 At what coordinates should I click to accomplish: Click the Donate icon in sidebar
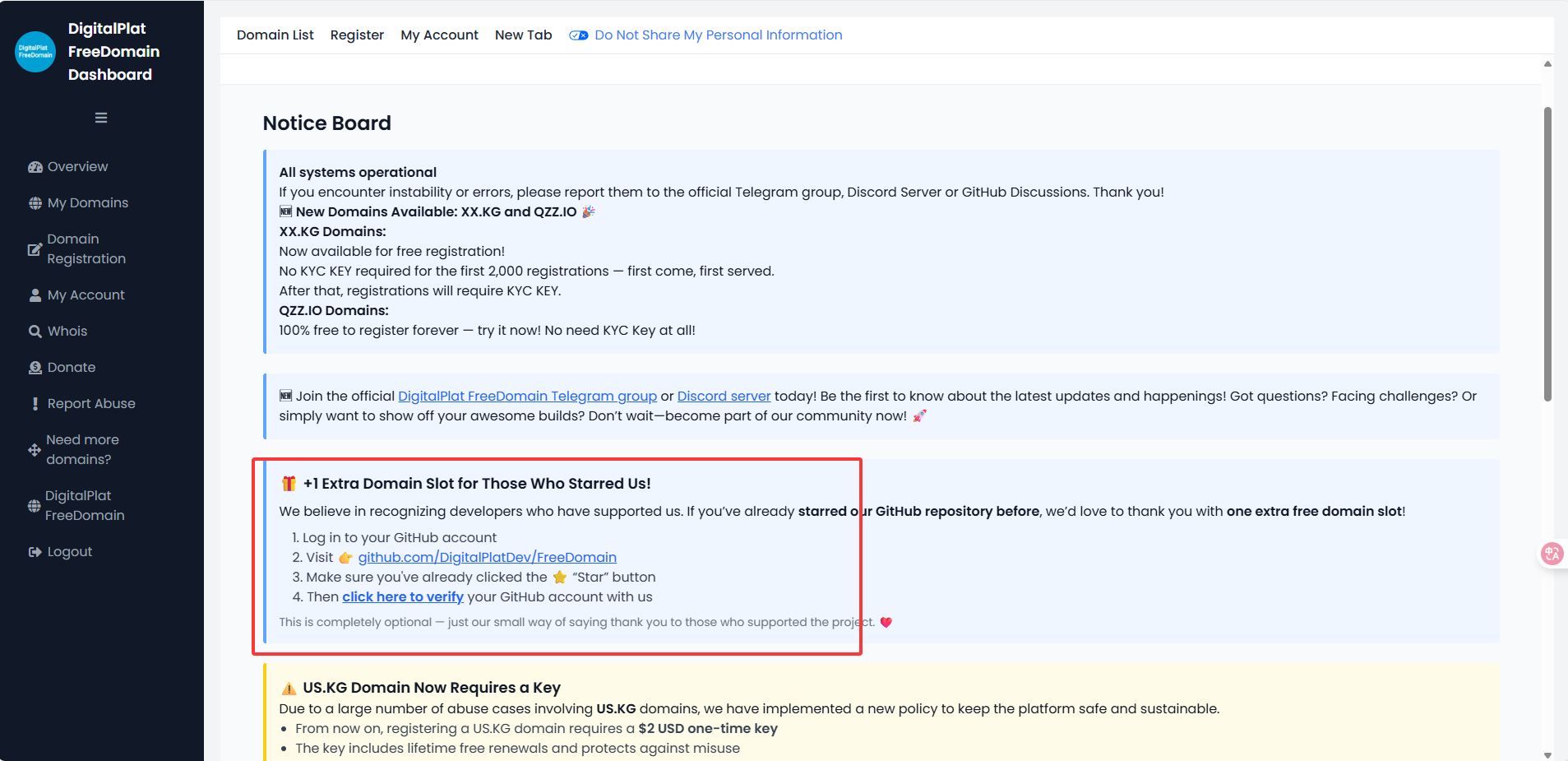[35, 368]
